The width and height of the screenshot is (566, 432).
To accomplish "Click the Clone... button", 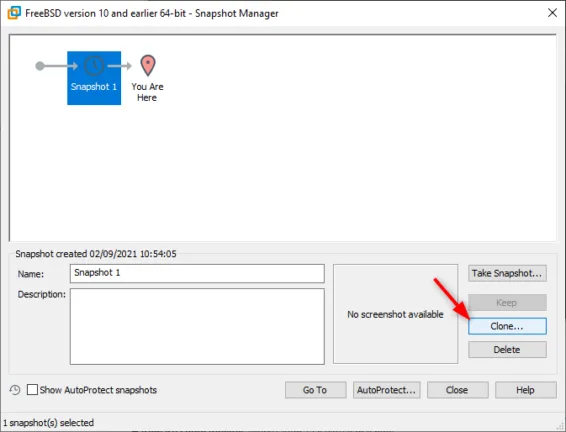I will (507, 326).
